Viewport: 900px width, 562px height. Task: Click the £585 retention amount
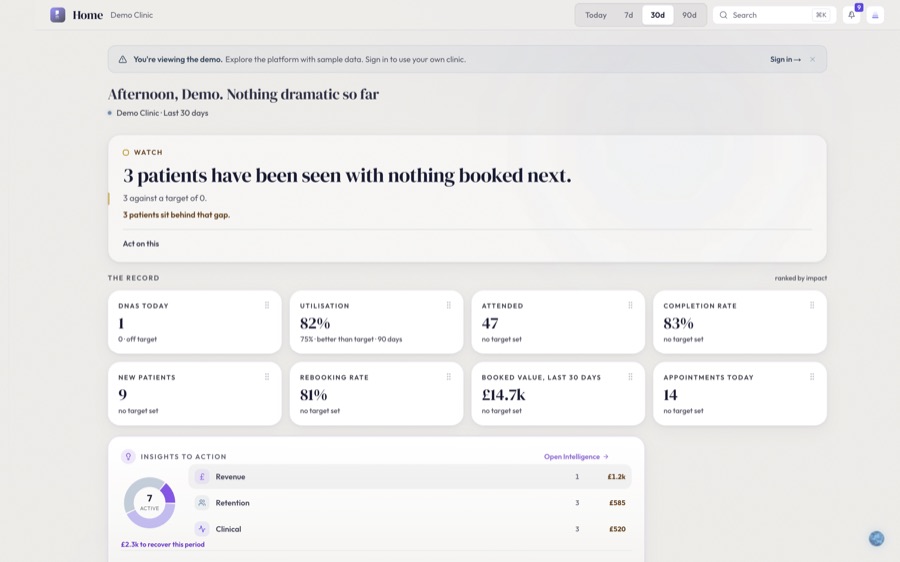click(x=618, y=503)
